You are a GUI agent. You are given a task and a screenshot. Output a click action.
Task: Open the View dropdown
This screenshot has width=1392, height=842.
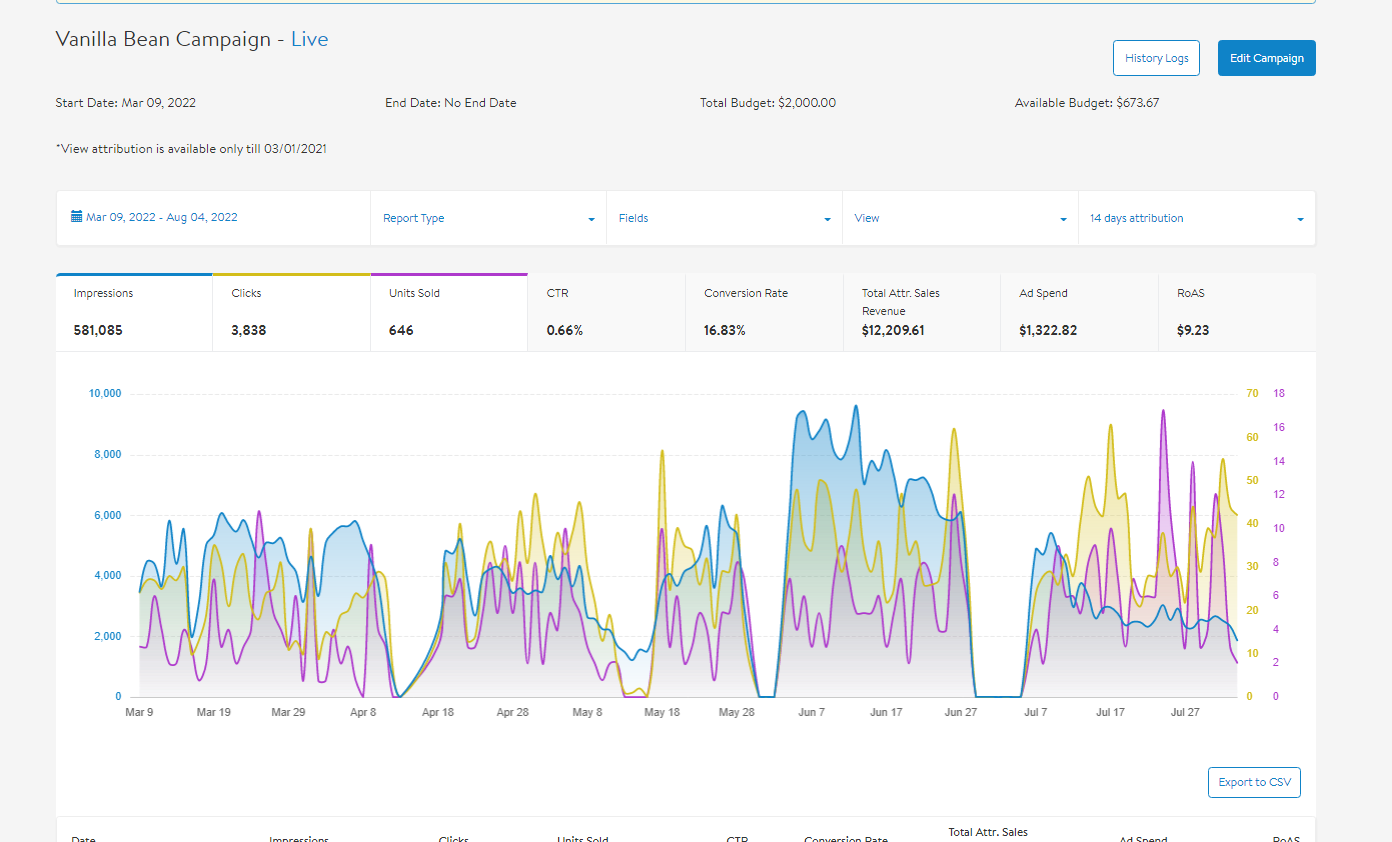click(960, 218)
